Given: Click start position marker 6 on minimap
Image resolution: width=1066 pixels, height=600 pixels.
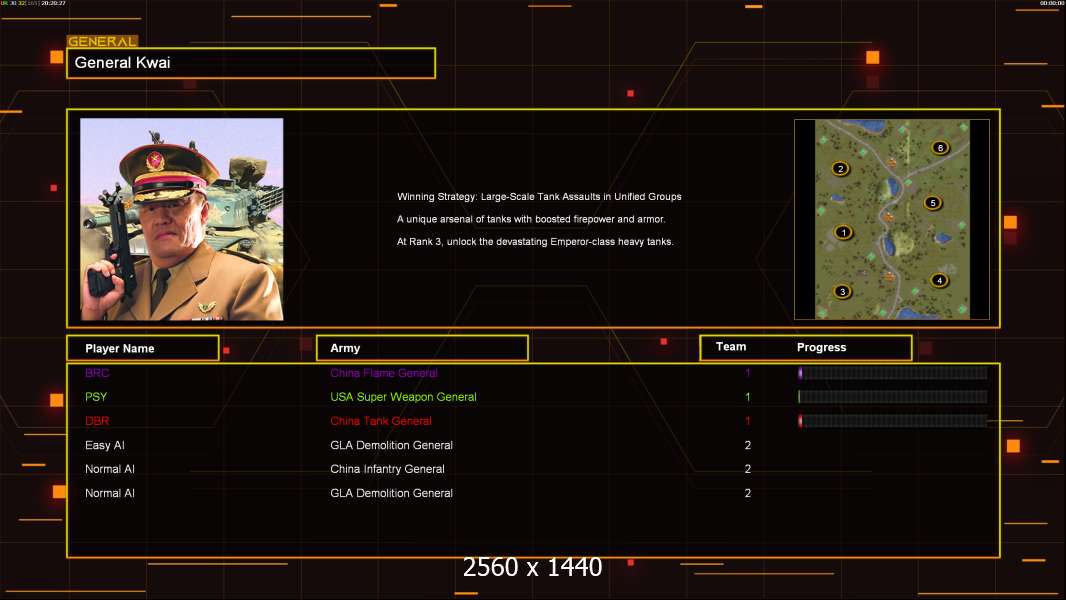Looking at the screenshot, I should (x=940, y=147).
